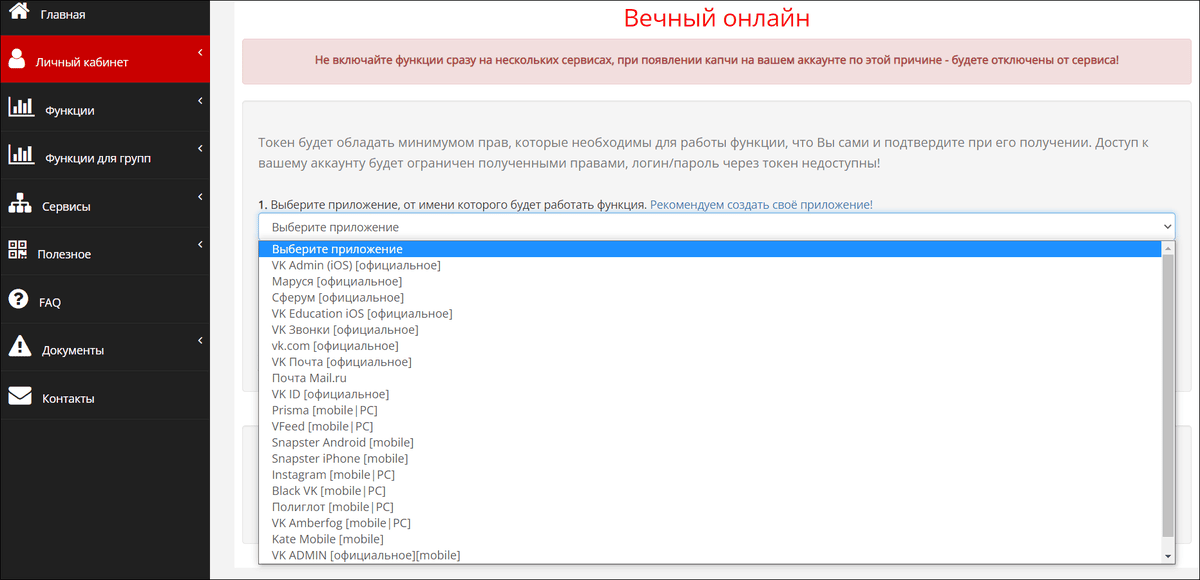Click the user icon beside Личный кабинет
Screen dimensions: 1200x580
[17, 60]
